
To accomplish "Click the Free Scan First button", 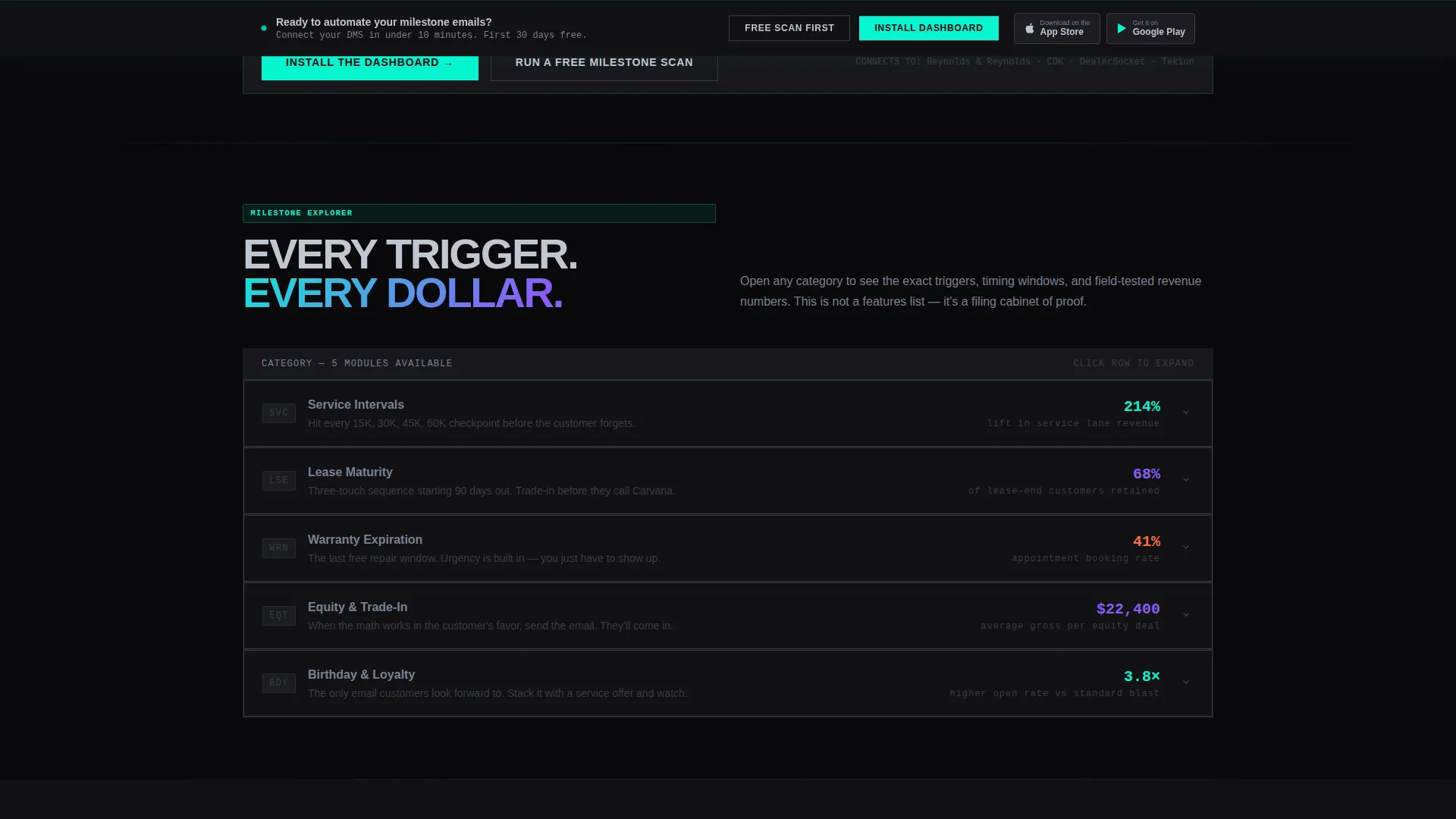I will 789,28.
